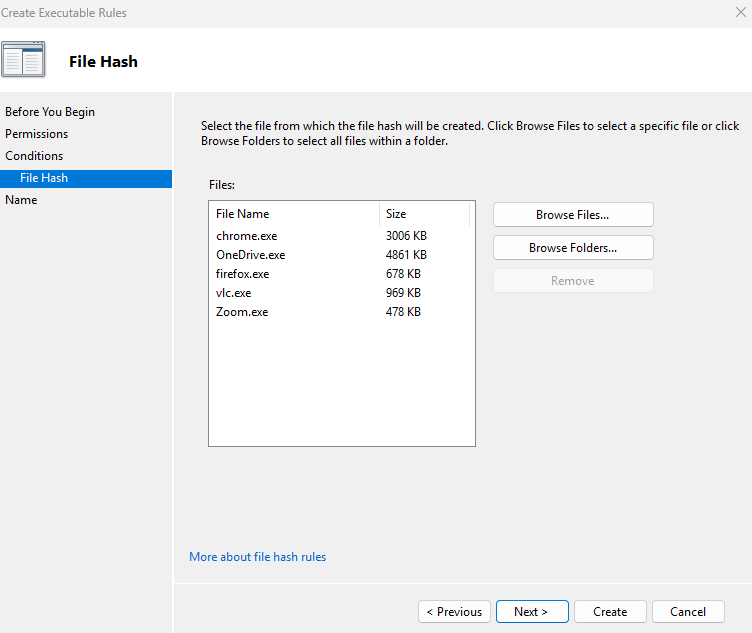Open the Before You Begin step

point(50,112)
